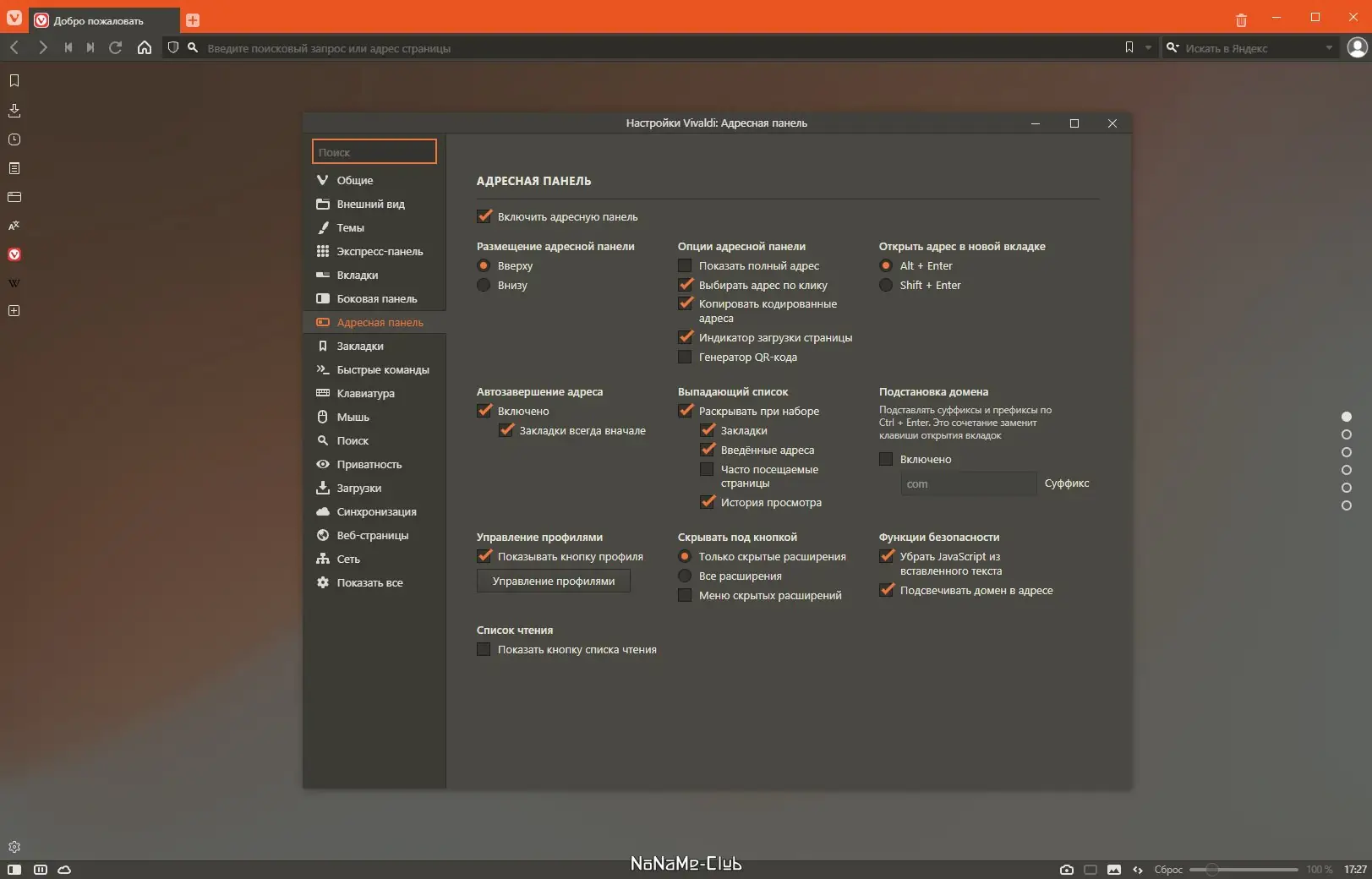Click 'Сброс' zoom reset button

pos(1168,870)
